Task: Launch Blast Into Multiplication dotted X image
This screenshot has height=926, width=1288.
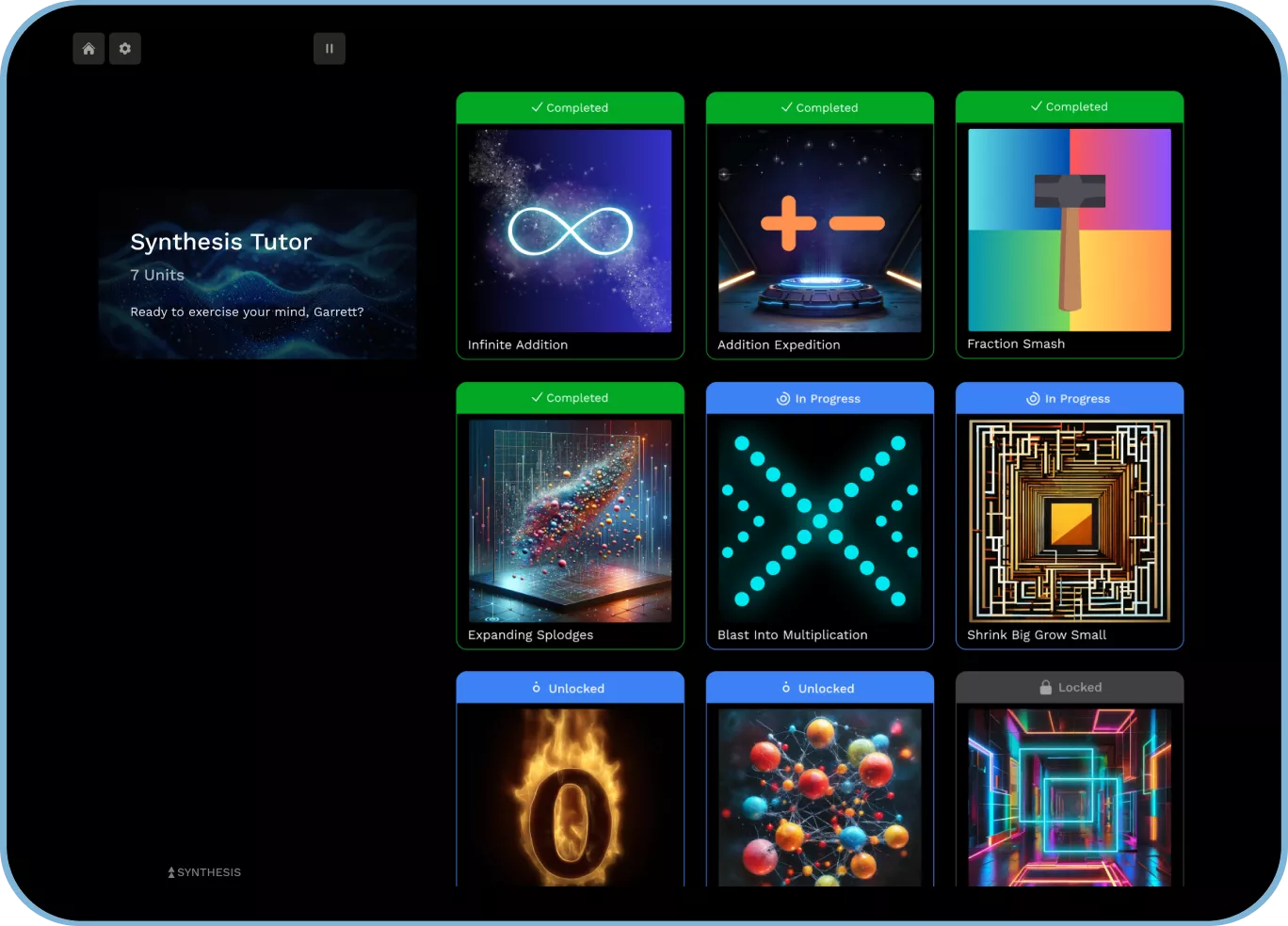Action: (820, 520)
